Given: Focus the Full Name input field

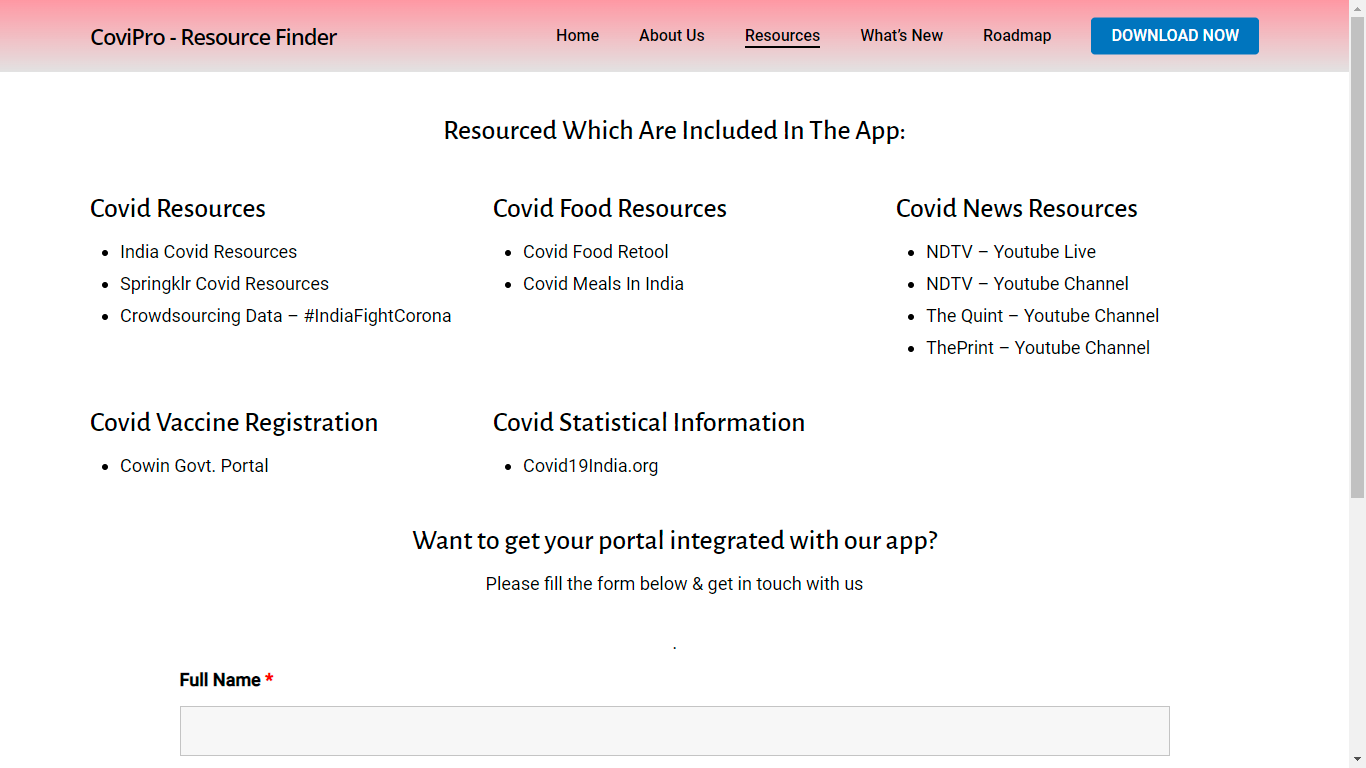Looking at the screenshot, I should [674, 731].
